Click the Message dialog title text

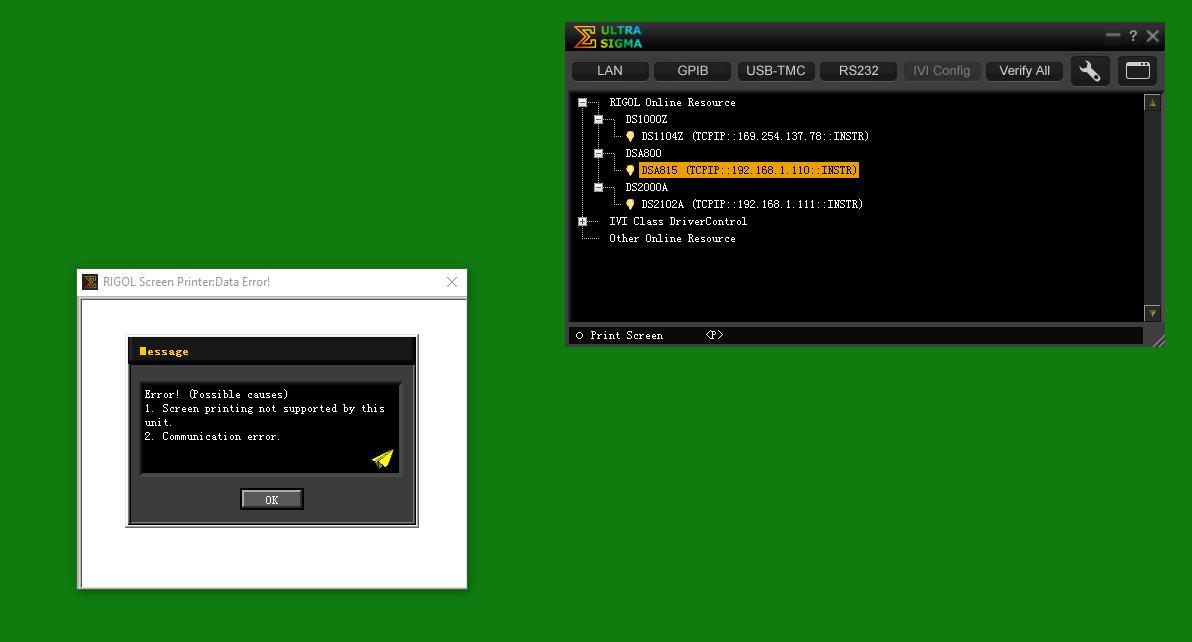coord(164,352)
